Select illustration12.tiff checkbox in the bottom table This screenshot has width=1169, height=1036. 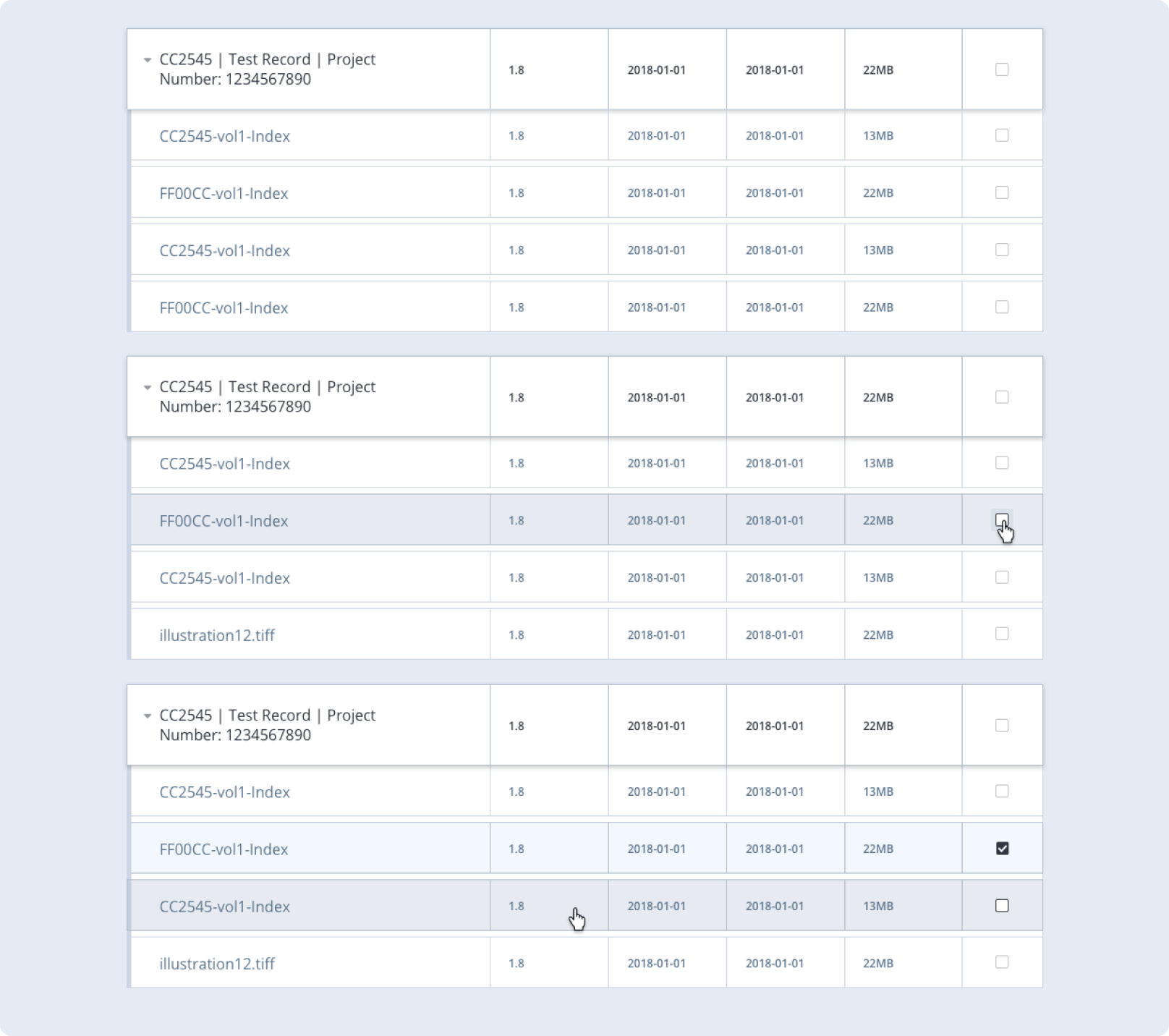(1002, 962)
